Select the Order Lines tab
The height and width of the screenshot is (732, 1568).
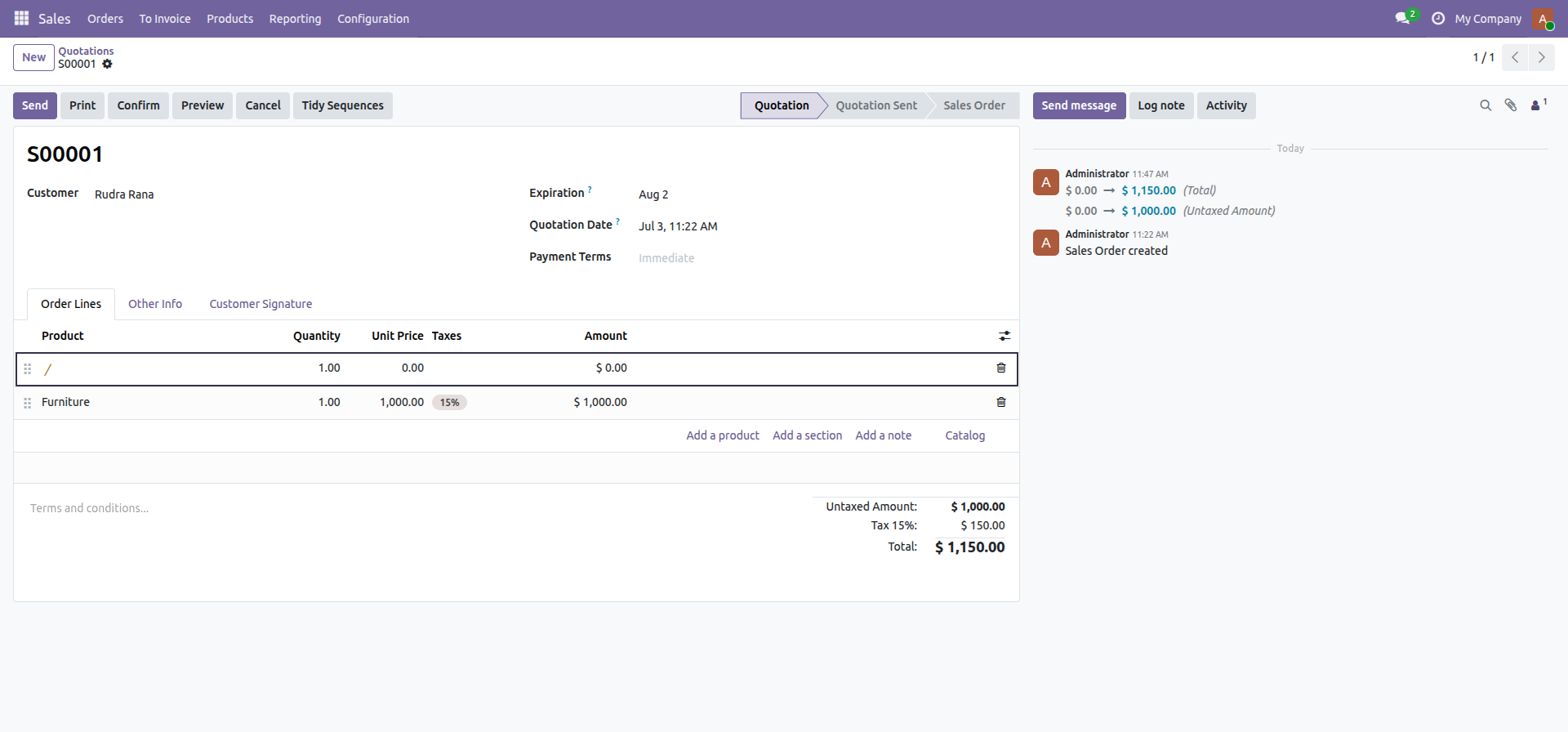pos(71,304)
